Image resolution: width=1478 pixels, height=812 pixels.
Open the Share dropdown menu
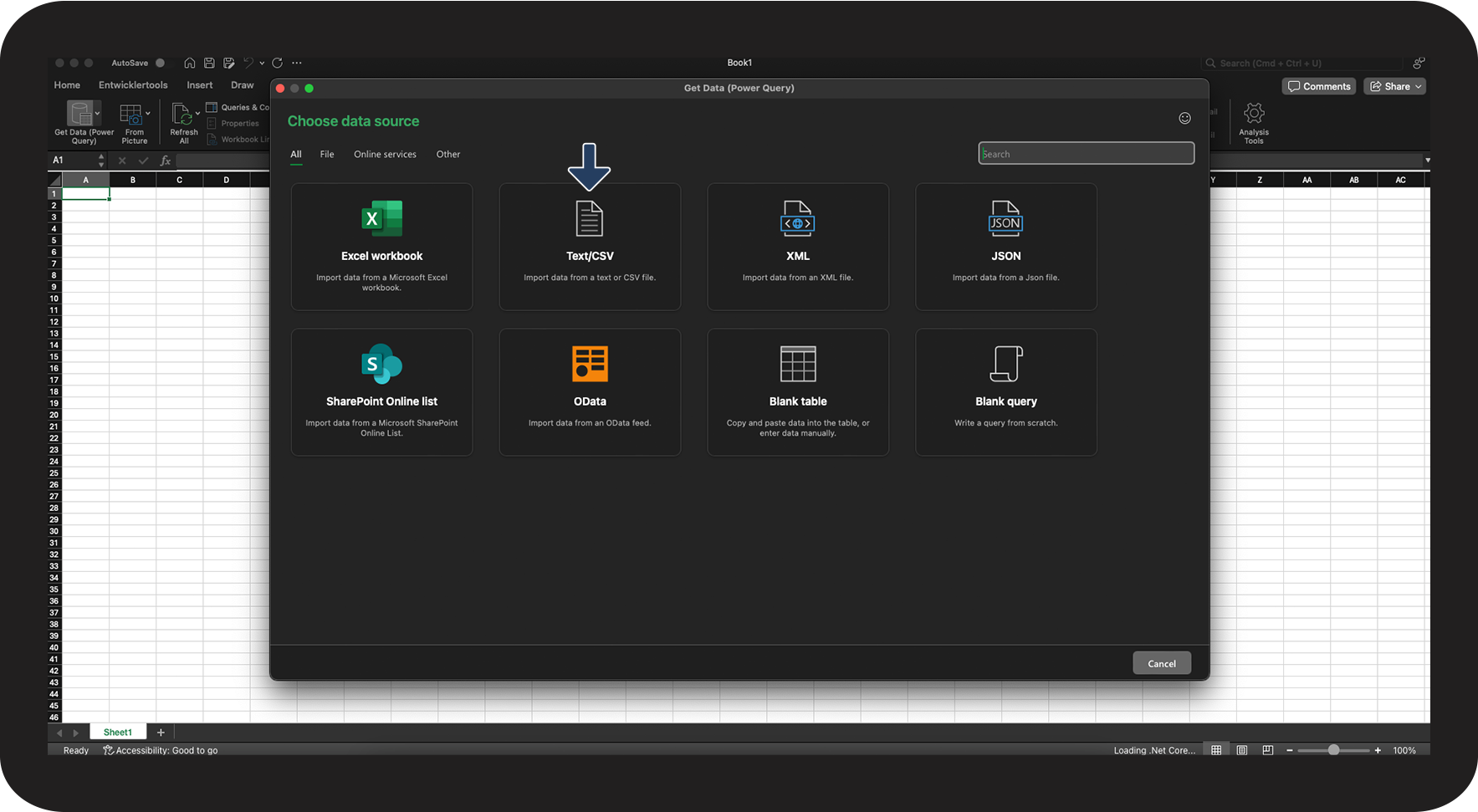point(1418,87)
